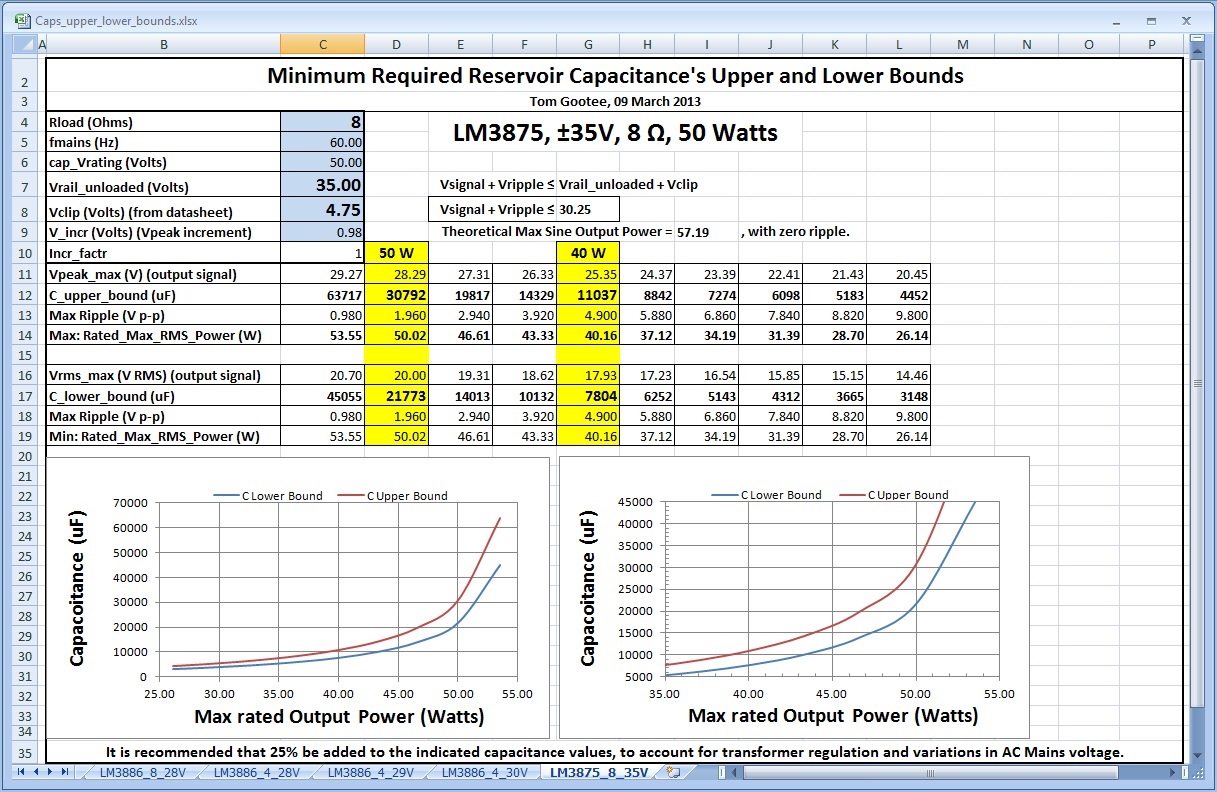Click the C_lower_bound value 7804
1217x792 pixels.
coord(587,396)
